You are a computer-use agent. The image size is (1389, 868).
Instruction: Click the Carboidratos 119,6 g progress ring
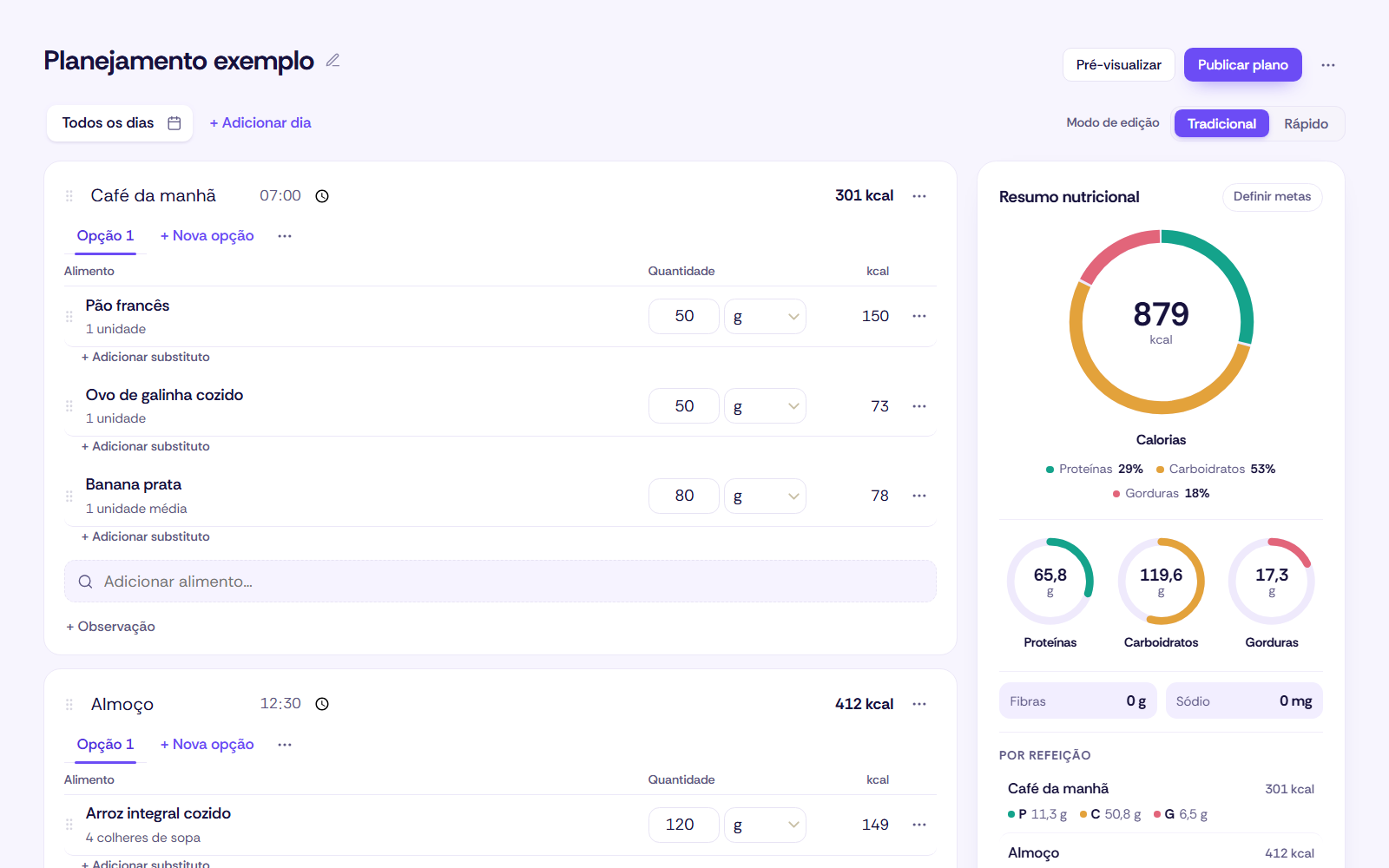click(x=1161, y=582)
